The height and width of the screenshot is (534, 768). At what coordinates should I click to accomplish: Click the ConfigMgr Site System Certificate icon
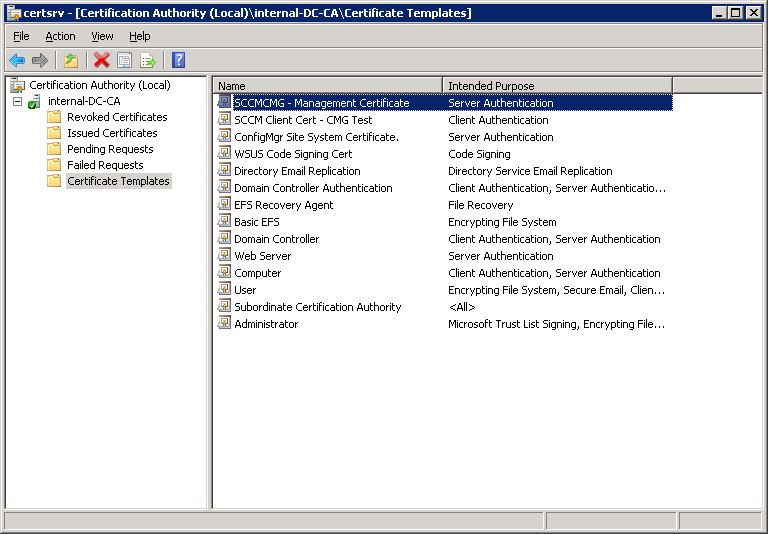(224, 136)
